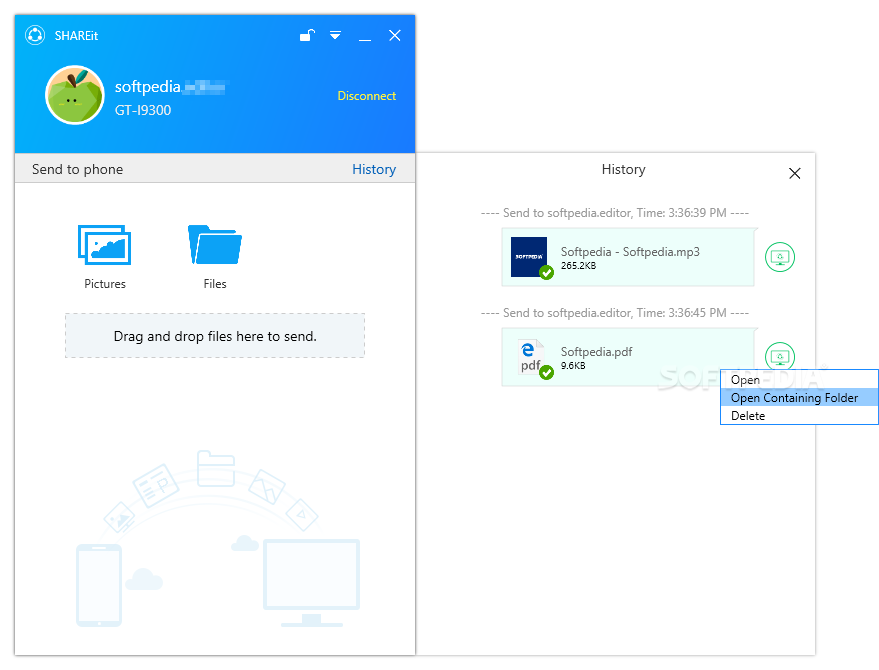The image size is (879, 670).
Task: Select the Softpedia - Softpedia.mp3 filename text
Action: coord(630,252)
